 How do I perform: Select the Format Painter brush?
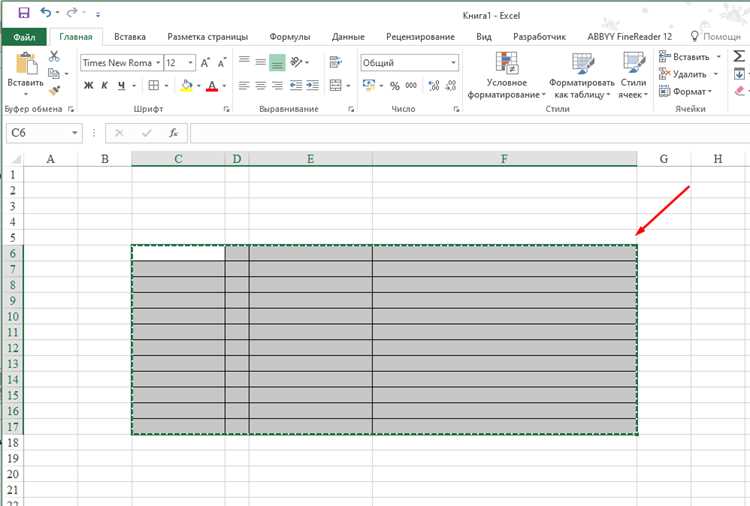55,90
